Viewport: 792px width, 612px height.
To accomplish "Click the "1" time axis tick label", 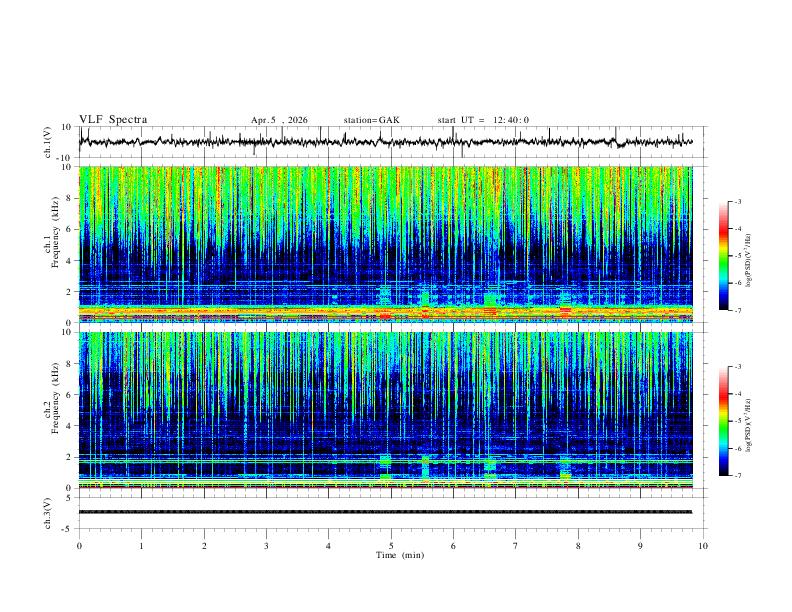I will pyautogui.click(x=141, y=546).
